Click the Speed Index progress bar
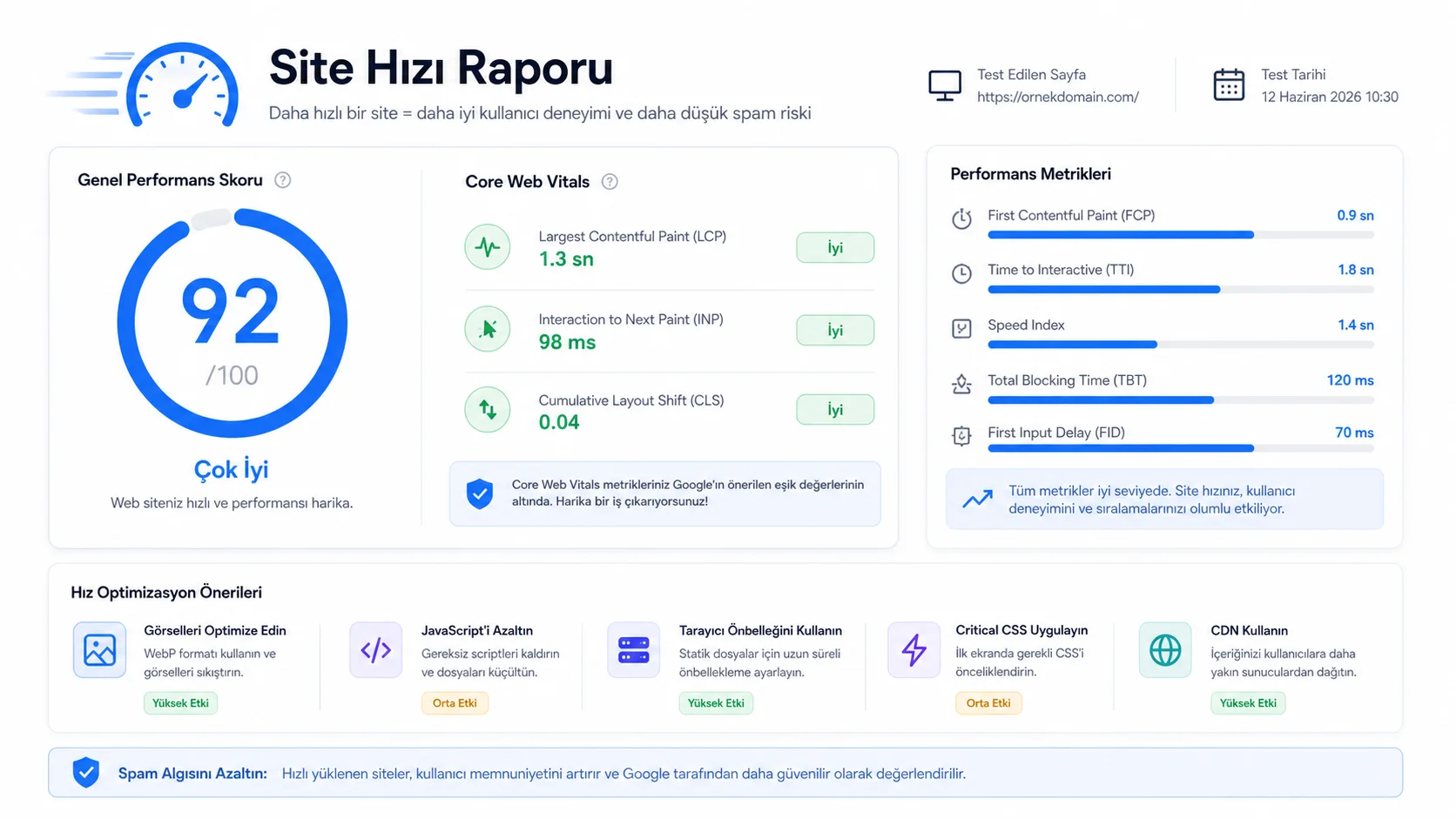Image resolution: width=1456 pixels, height=819 pixels. pyautogui.click(x=1181, y=345)
